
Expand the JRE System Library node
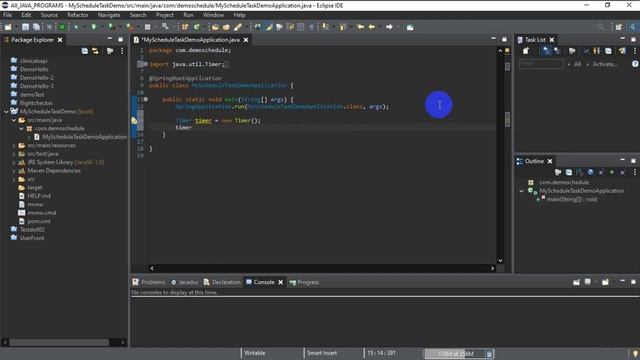(x=14, y=162)
